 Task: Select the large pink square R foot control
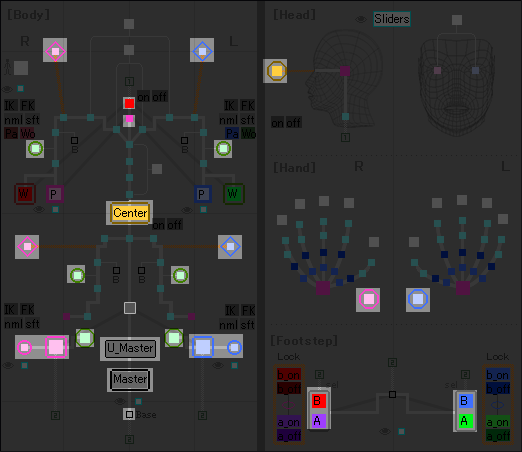56,347
